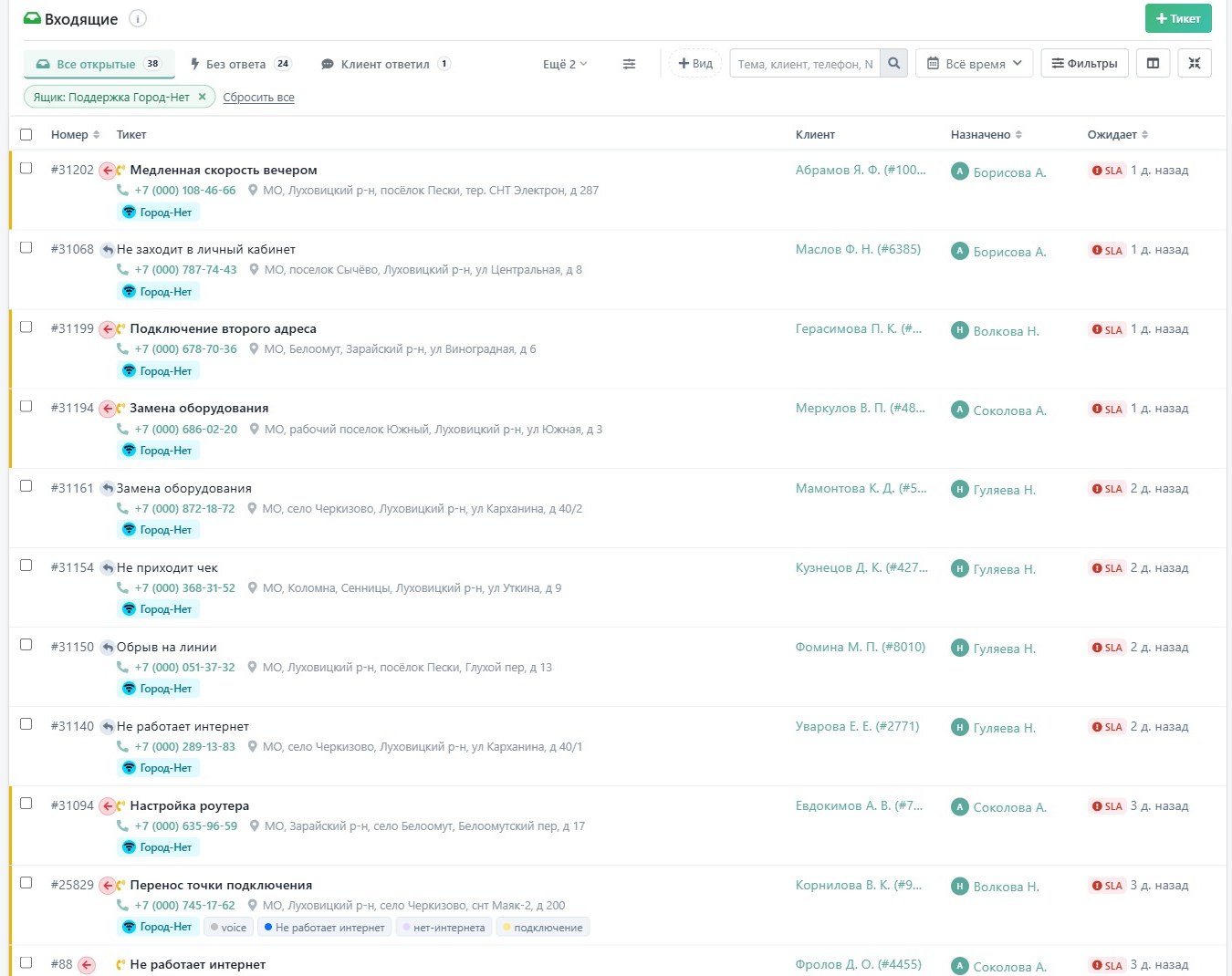
Task: Sort by the Назначено column
Action: [x=987, y=134]
